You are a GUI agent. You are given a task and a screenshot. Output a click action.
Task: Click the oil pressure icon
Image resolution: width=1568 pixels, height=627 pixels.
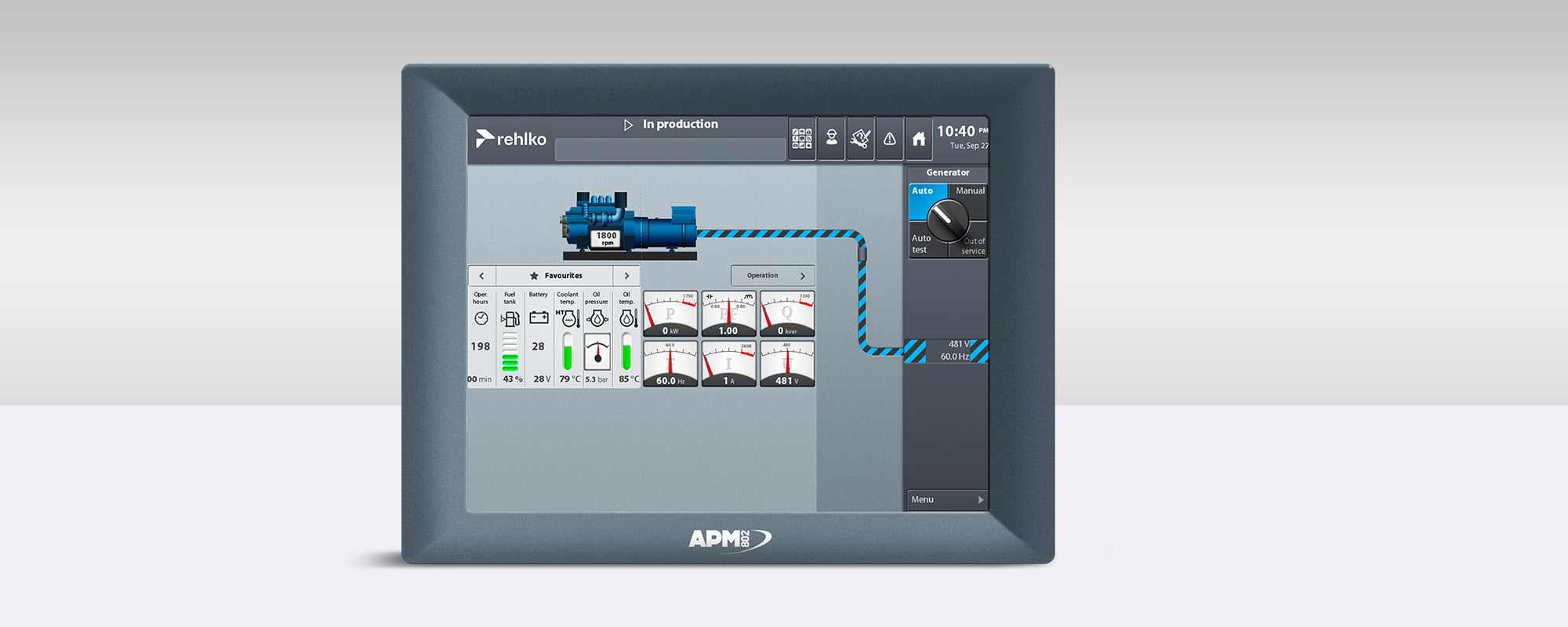pos(597,318)
